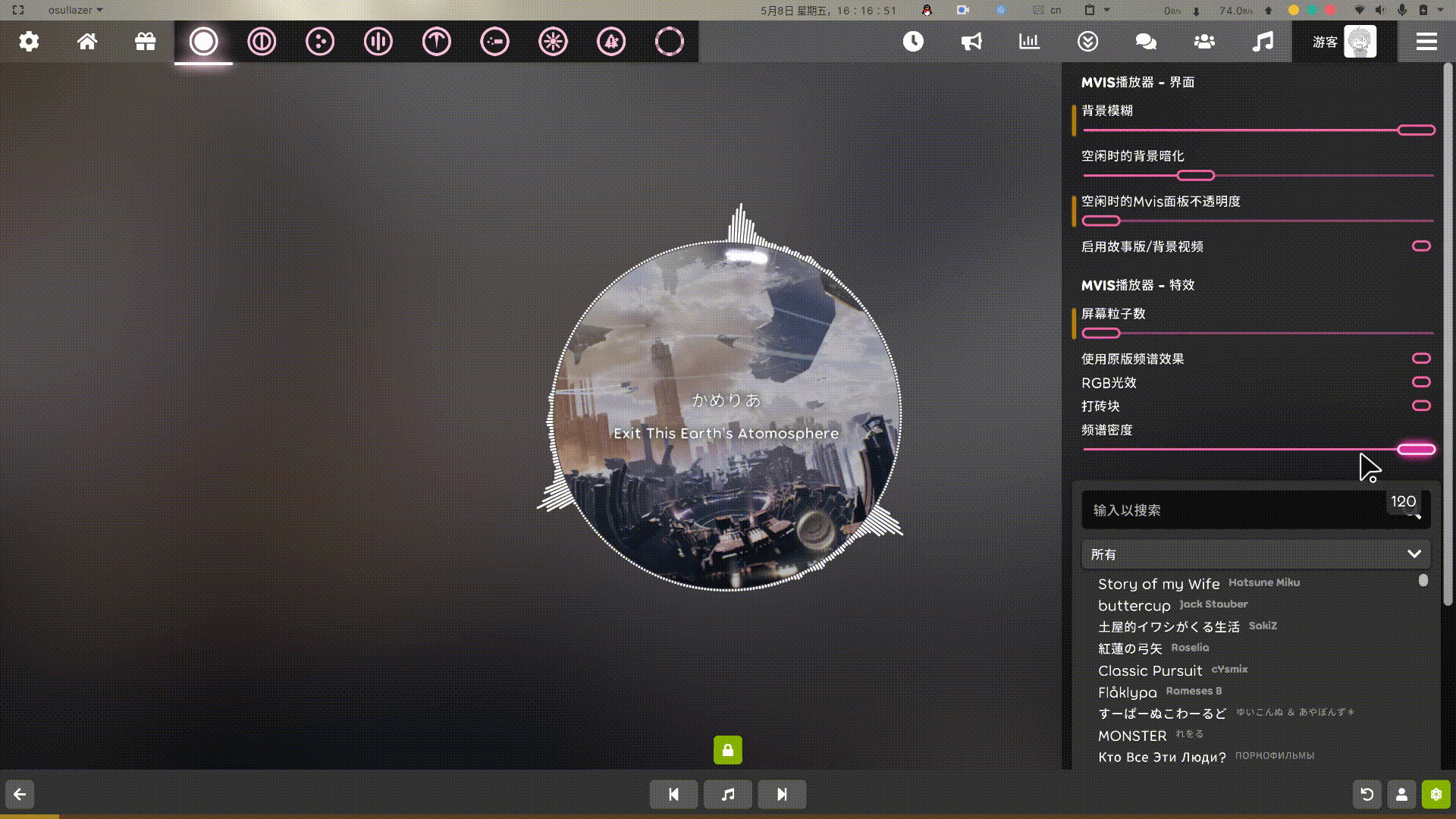
Task: Select song すーぱーぬこわーるど
Action: click(x=1162, y=714)
